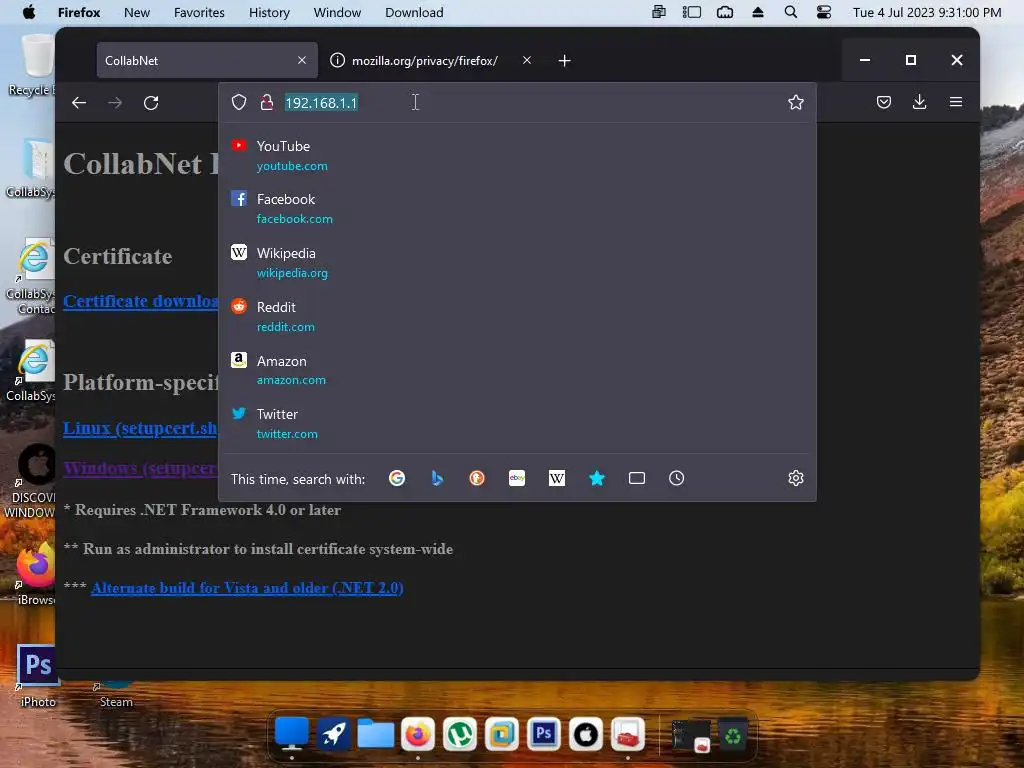Search open tabs using the tab icon
The height and width of the screenshot is (768, 1024).
[637, 479]
